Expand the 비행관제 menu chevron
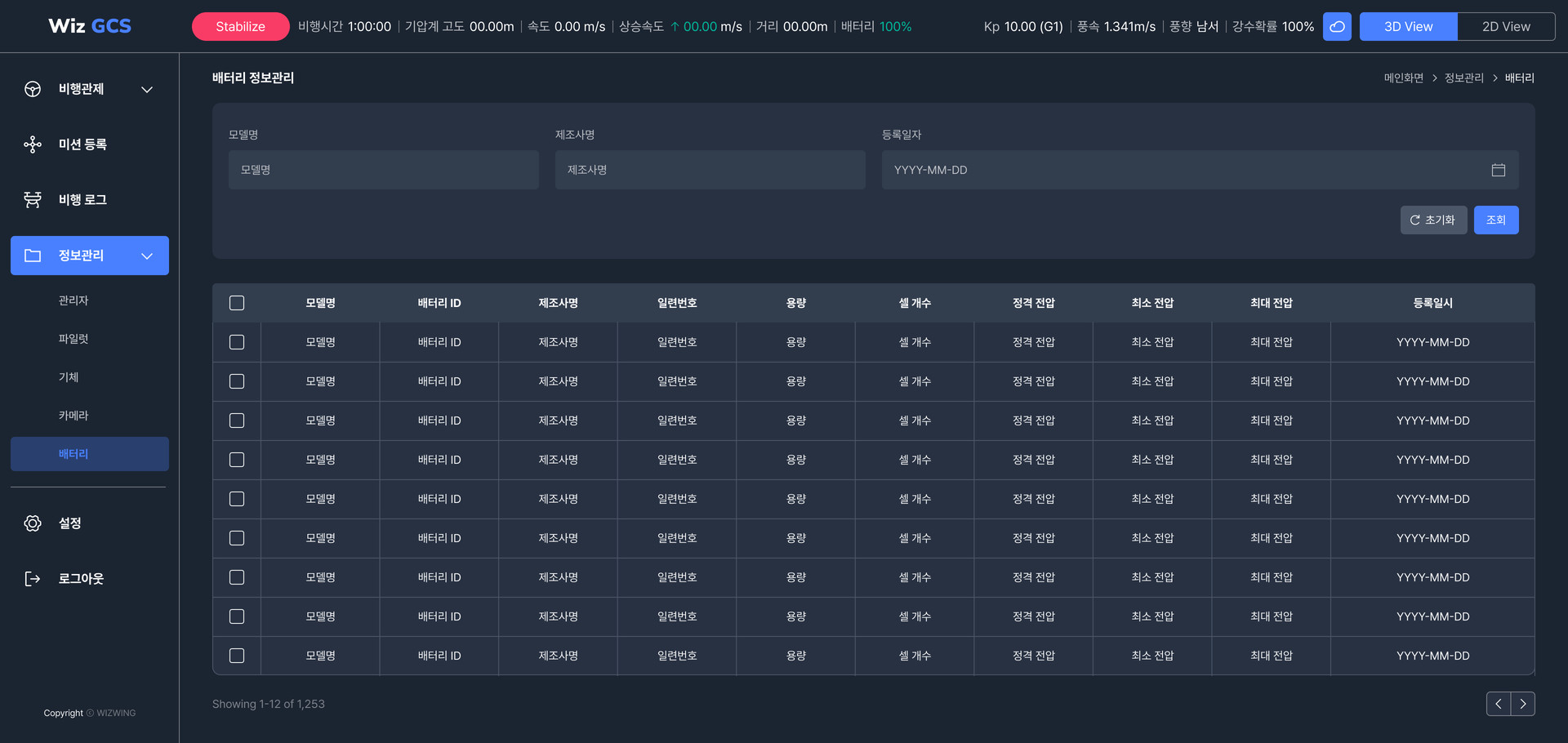The height and width of the screenshot is (743, 1568). coord(147,89)
